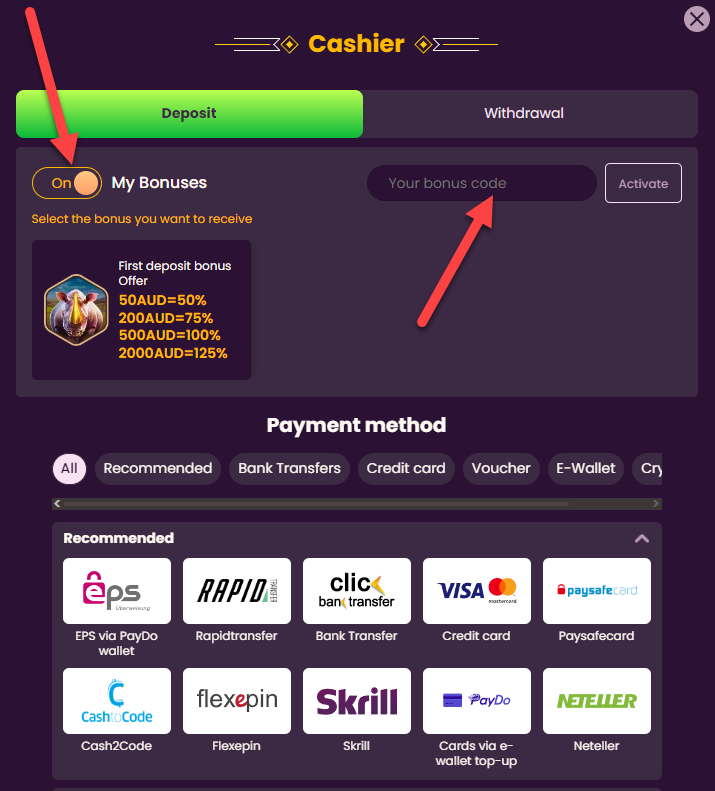Filter payment methods by E-Wallet
The height and width of the screenshot is (791, 715).
586,469
